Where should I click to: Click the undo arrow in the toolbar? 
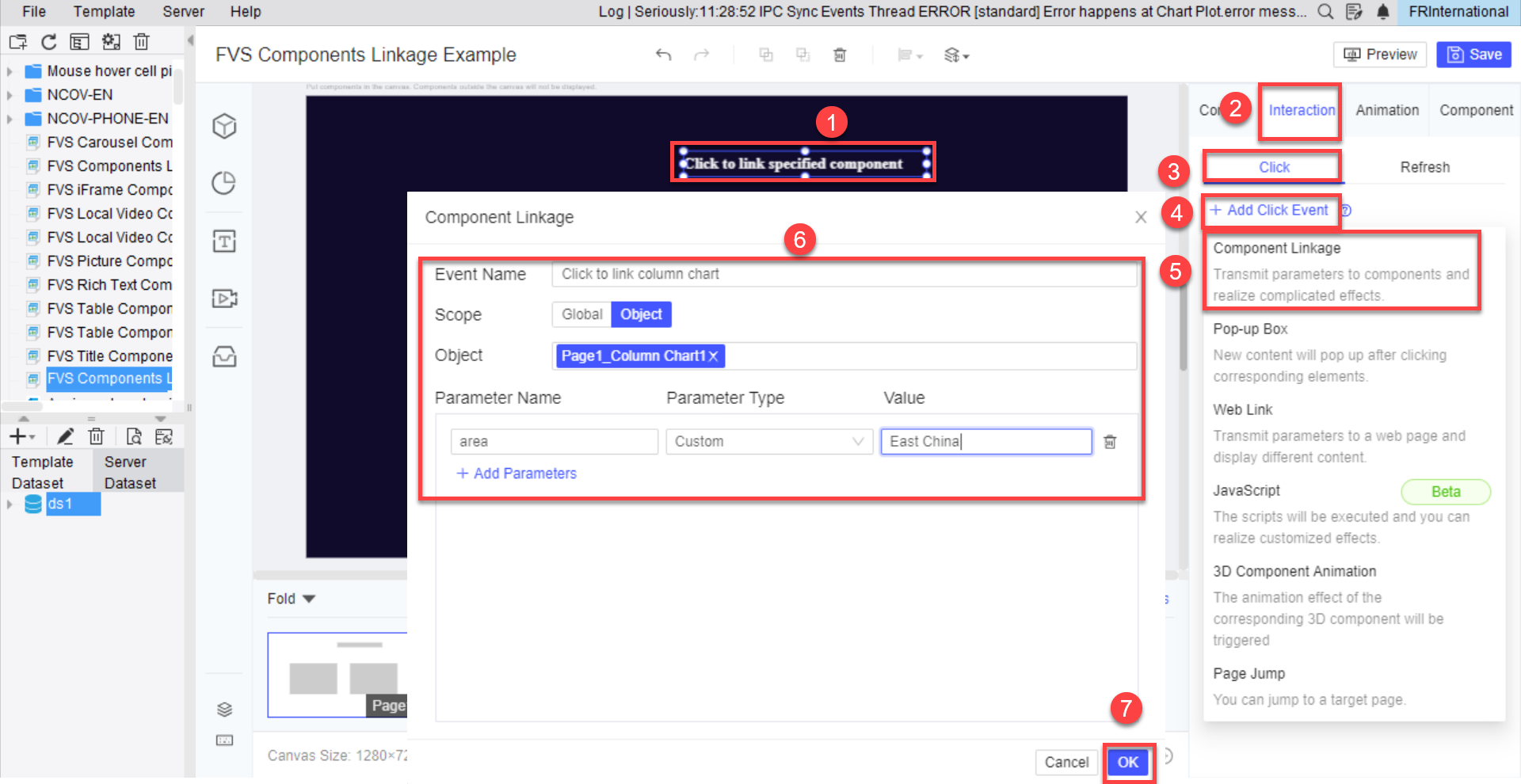[x=664, y=55]
